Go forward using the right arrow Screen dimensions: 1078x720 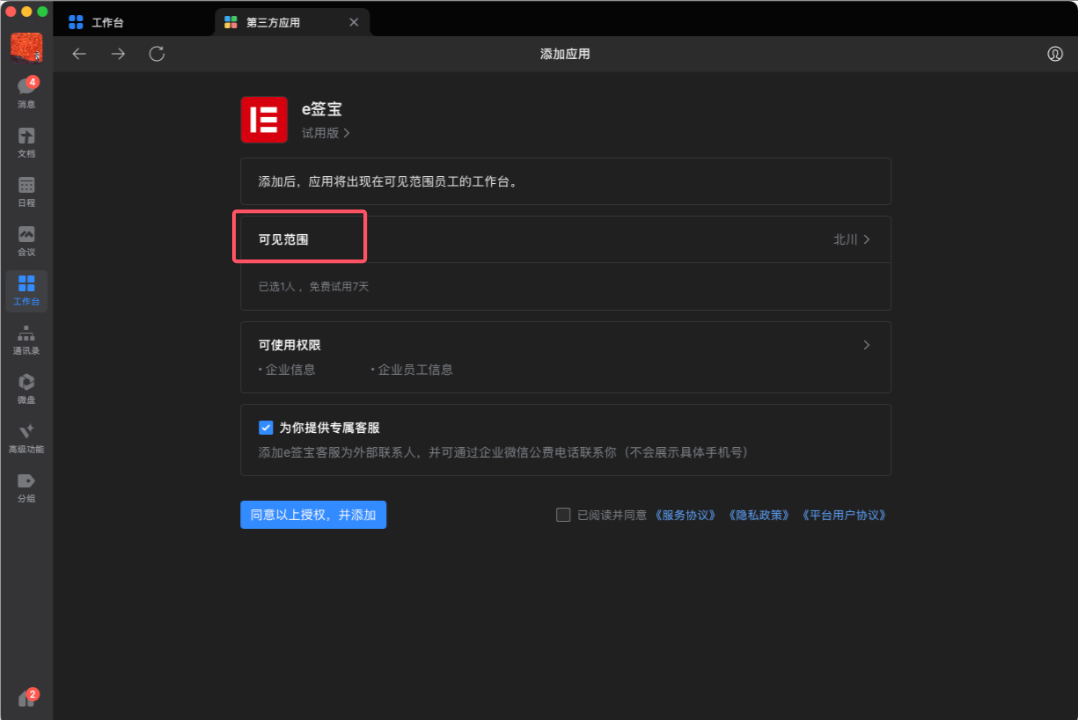point(118,54)
